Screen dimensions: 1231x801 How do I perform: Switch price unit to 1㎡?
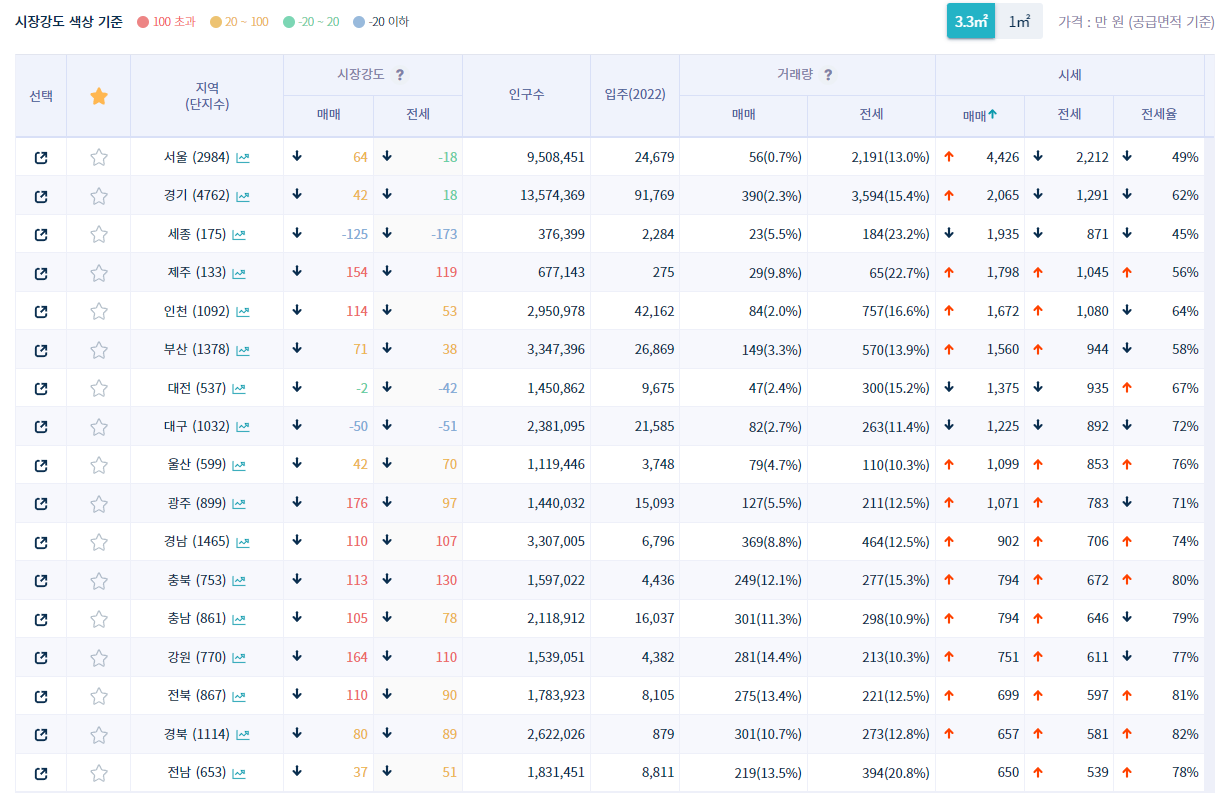click(x=1019, y=21)
